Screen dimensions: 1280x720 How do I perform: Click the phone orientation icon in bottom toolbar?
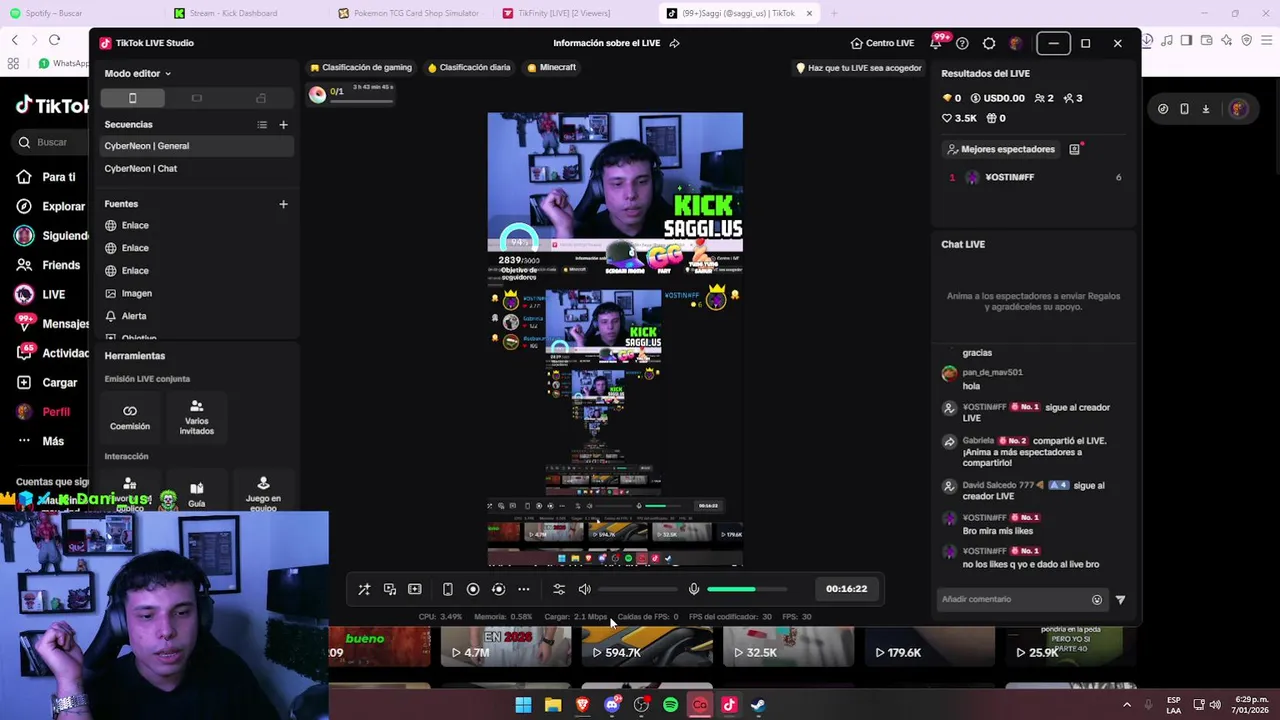click(447, 589)
